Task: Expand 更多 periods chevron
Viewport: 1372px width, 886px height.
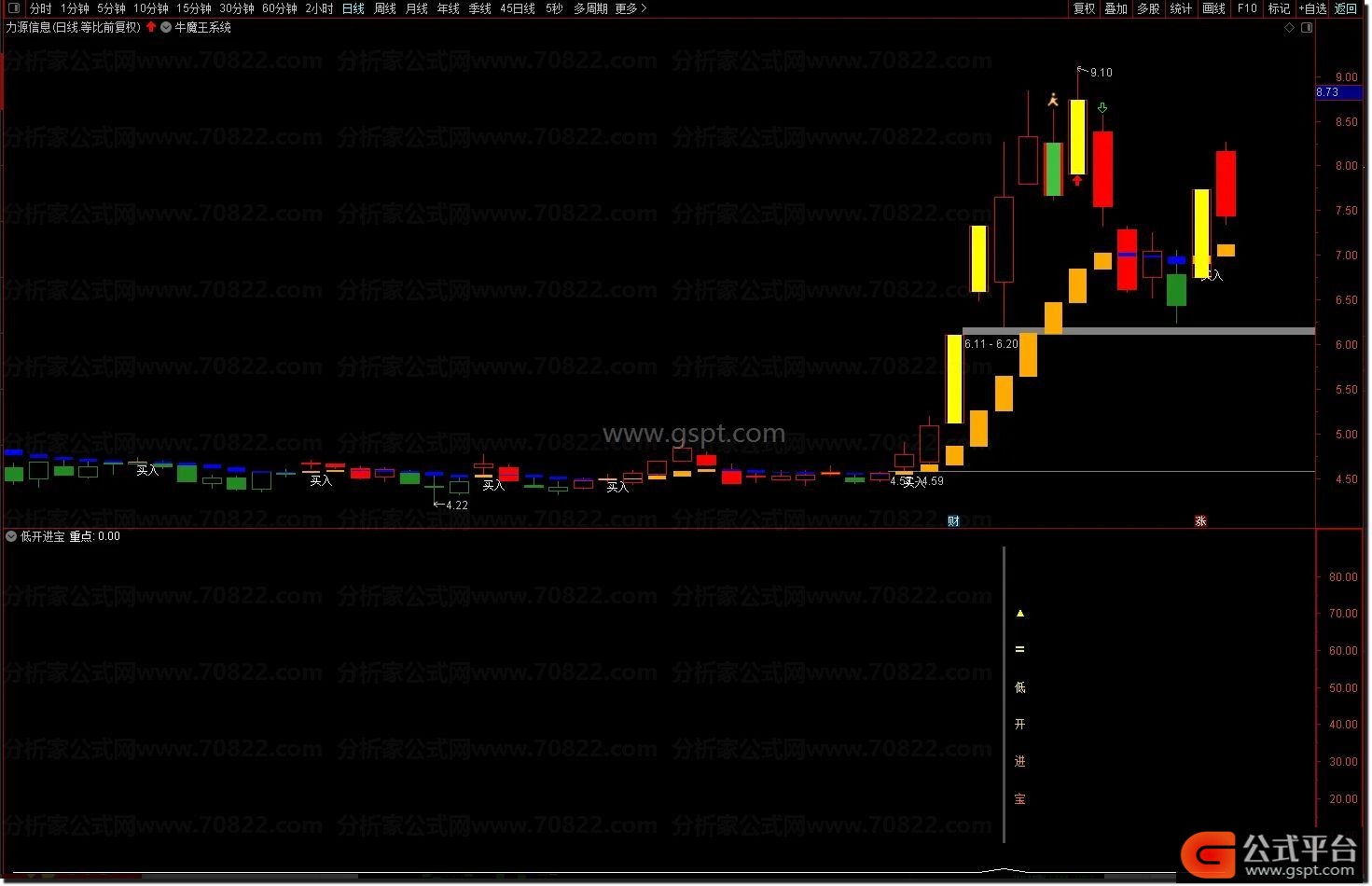Action: pyautogui.click(x=644, y=8)
